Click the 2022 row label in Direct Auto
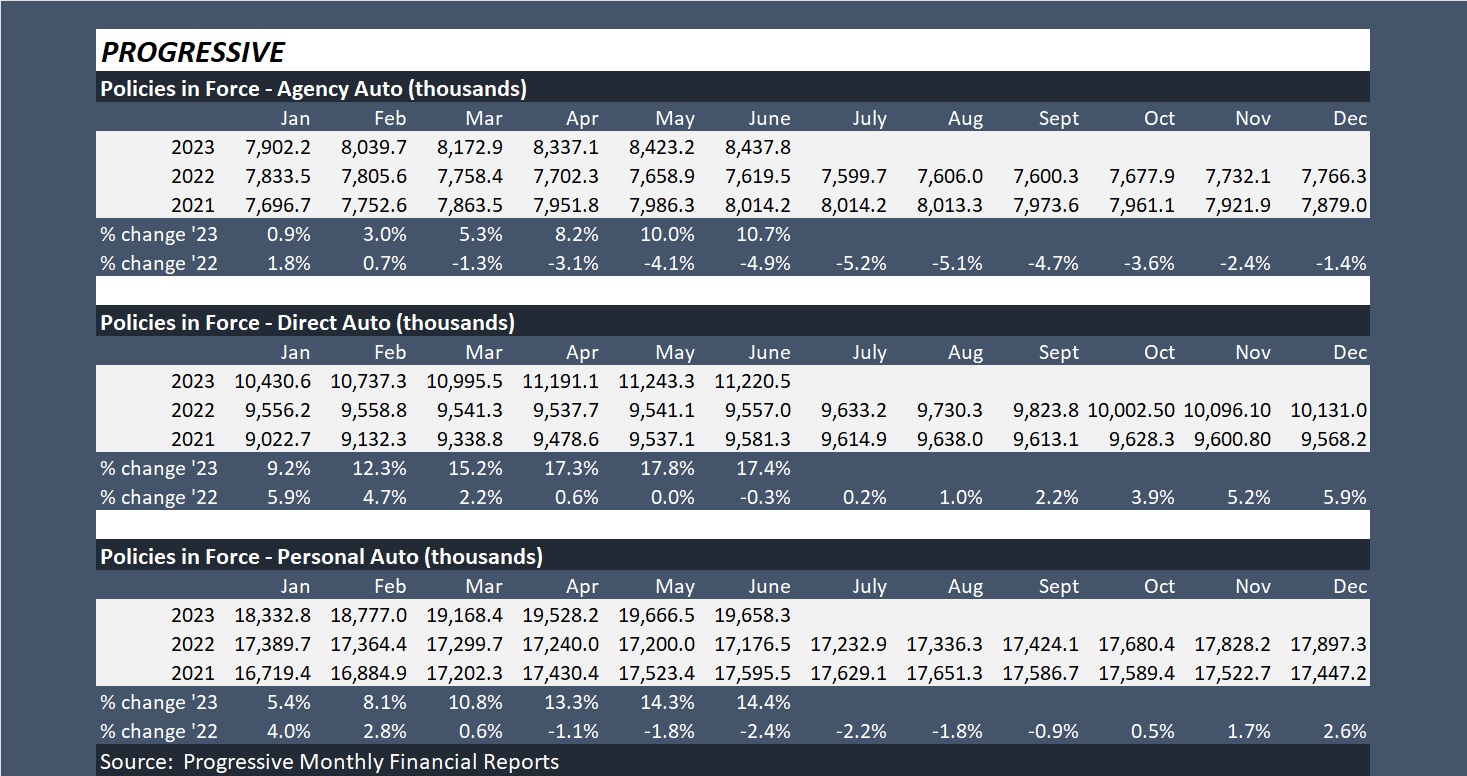This screenshot has height=776, width=1467. click(x=192, y=410)
